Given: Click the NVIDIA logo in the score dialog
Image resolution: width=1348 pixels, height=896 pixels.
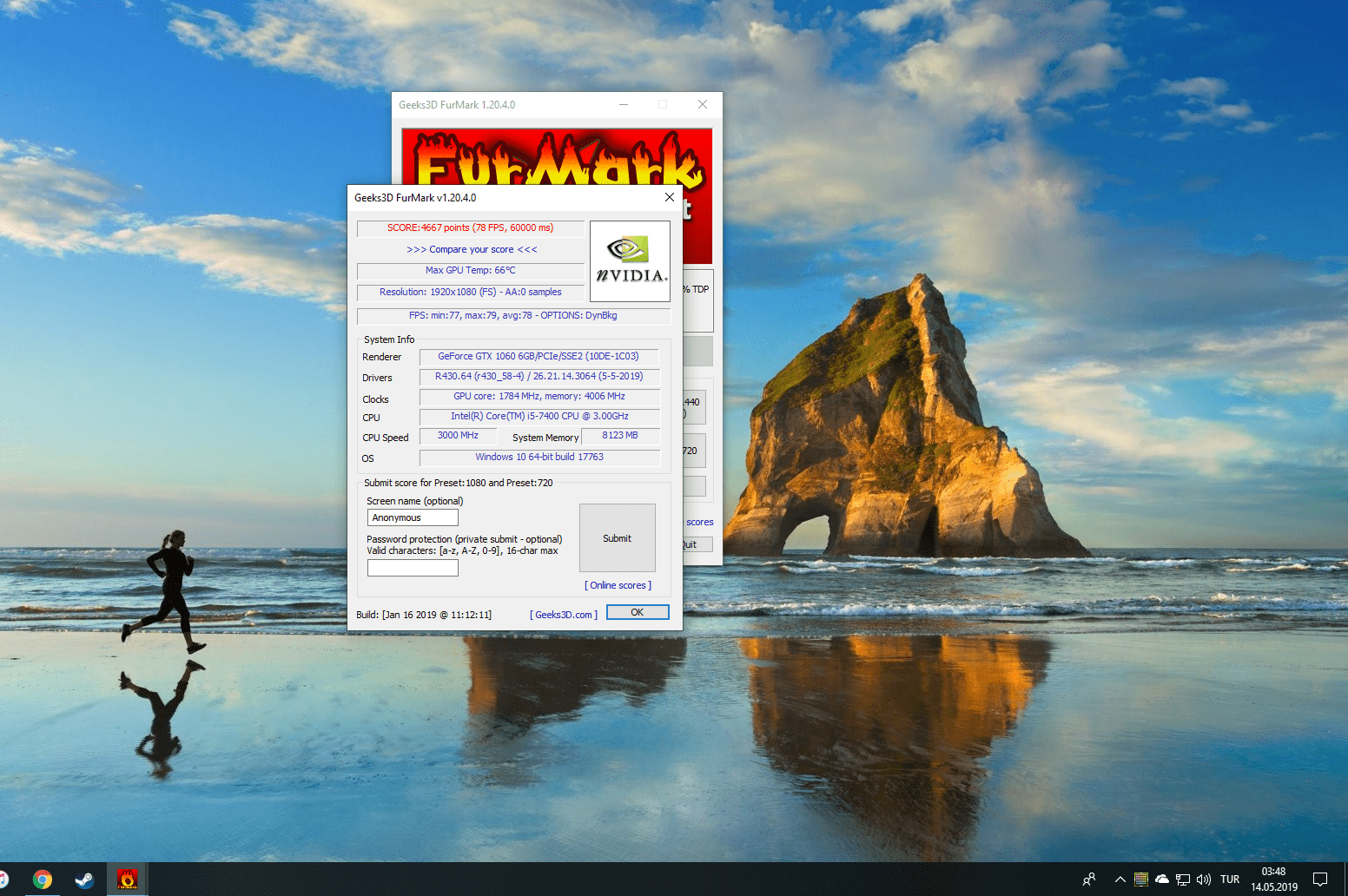Looking at the screenshot, I should click(x=630, y=261).
